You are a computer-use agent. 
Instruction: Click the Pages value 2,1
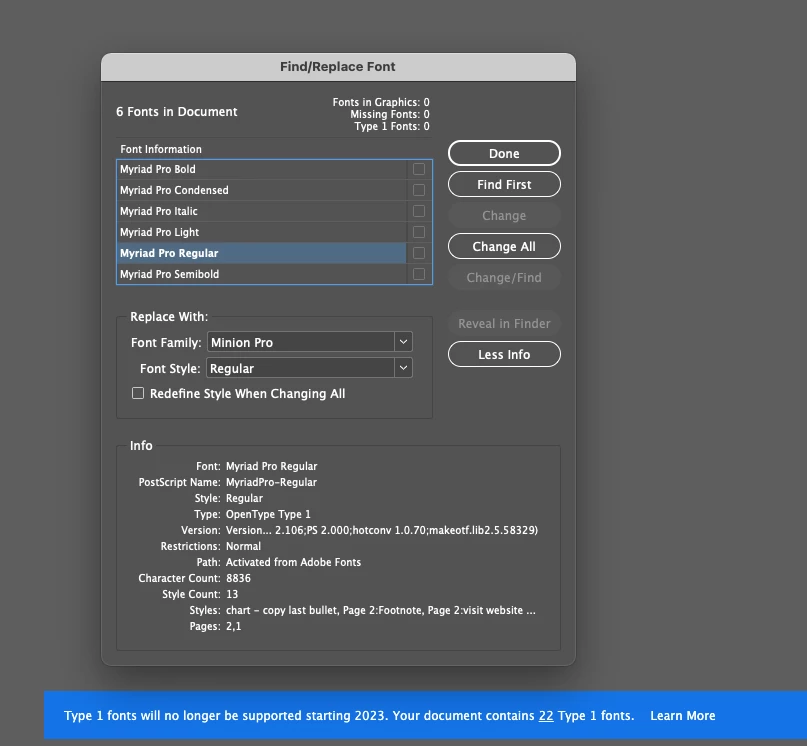click(x=233, y=626)
